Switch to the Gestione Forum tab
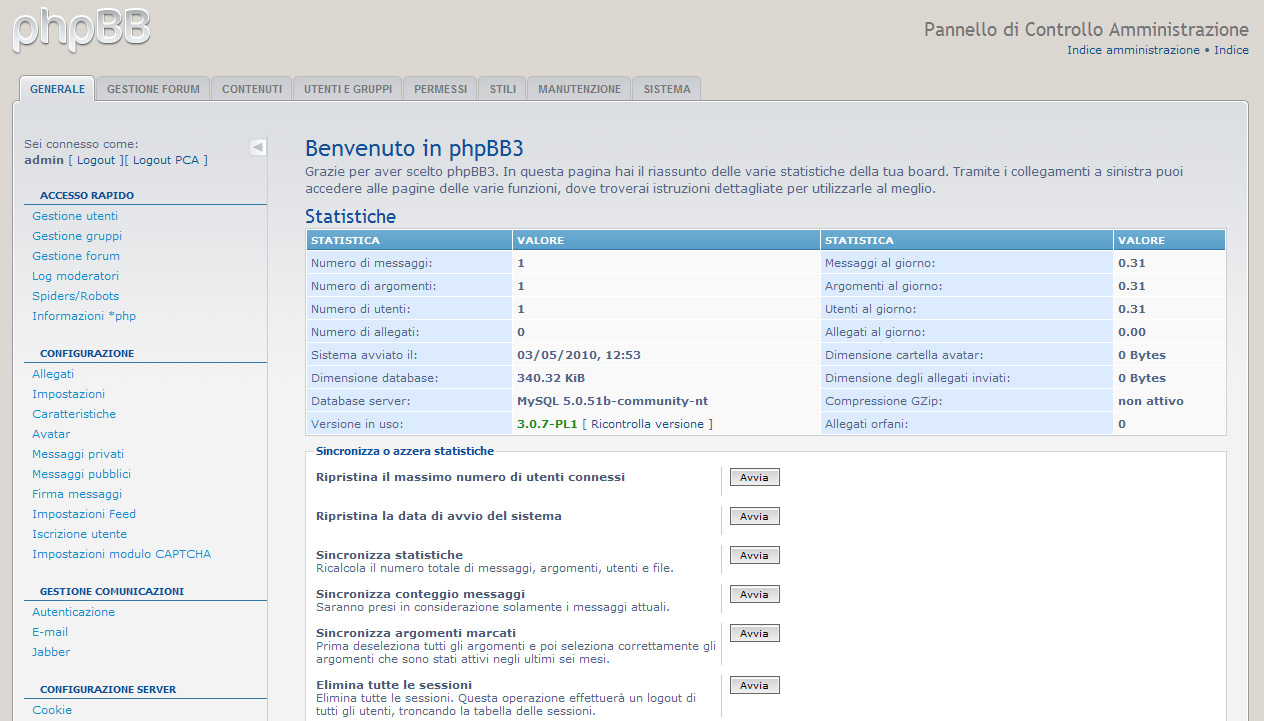Image resolution: width=1264 pixels, height=721 pixels. 153,89
